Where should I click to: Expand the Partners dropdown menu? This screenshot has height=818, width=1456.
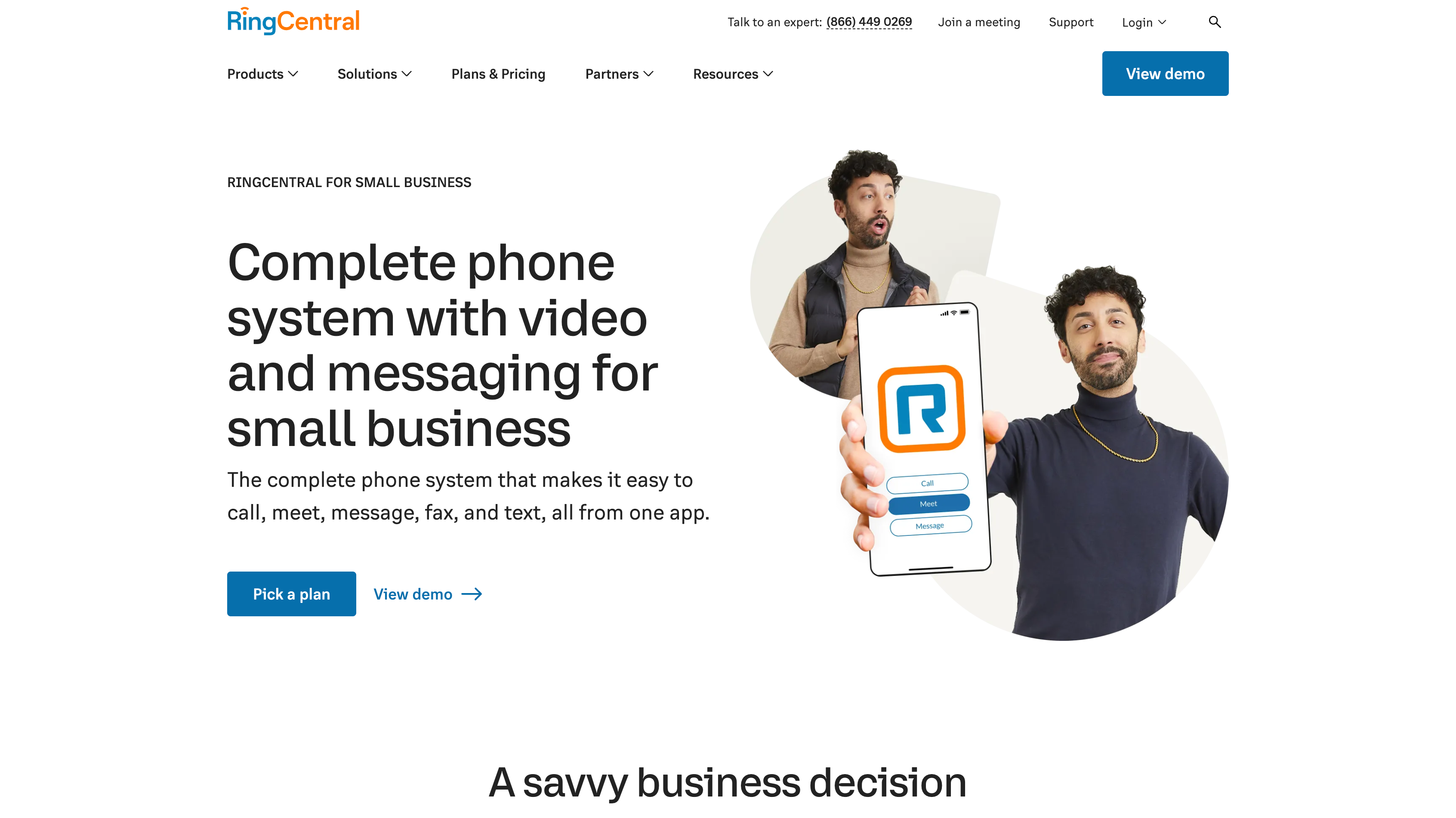point(619,73)
